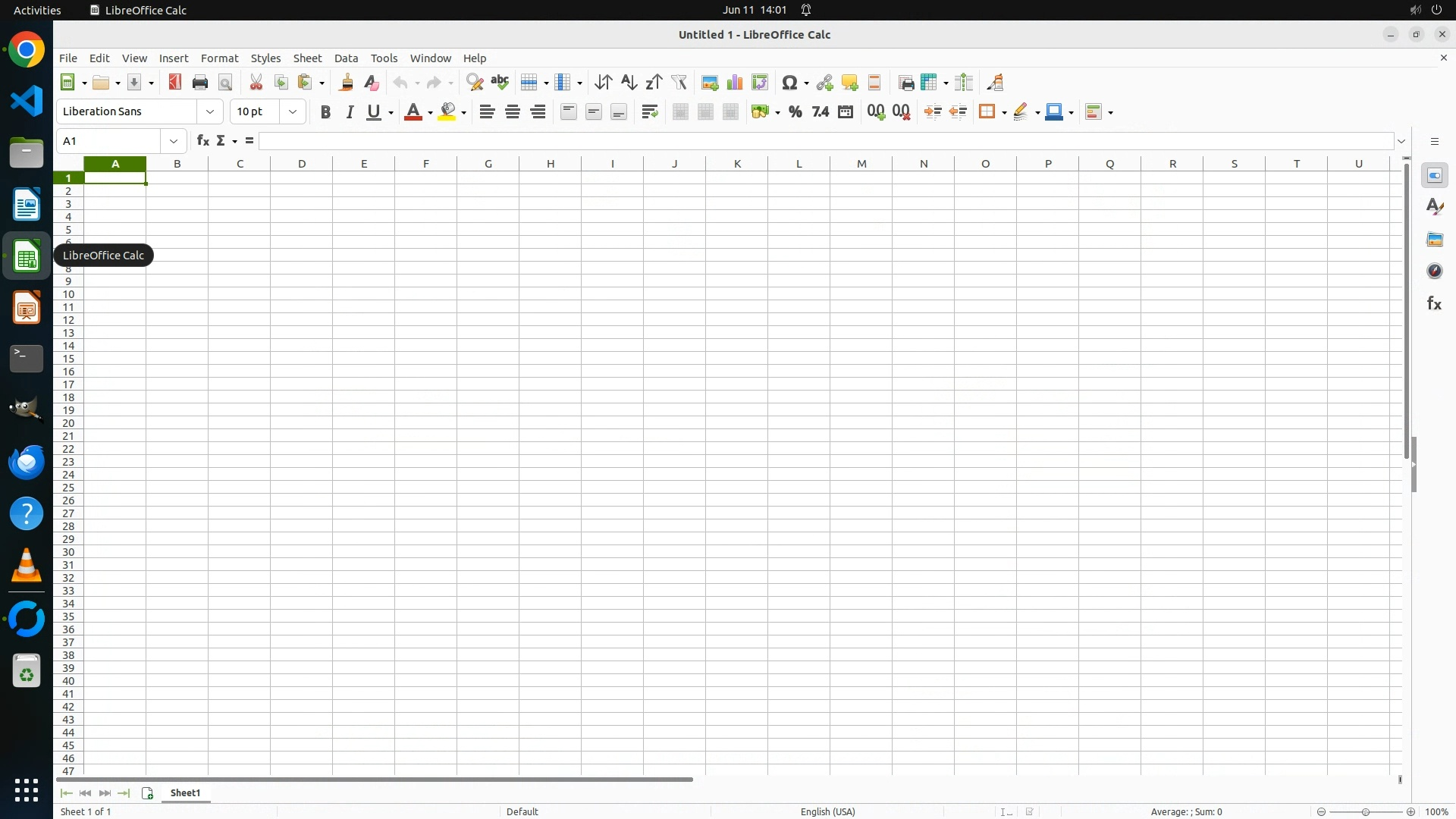This screenshot has height=819, width=1456.
Task: Open the Data menu
Action: (346, 58)
